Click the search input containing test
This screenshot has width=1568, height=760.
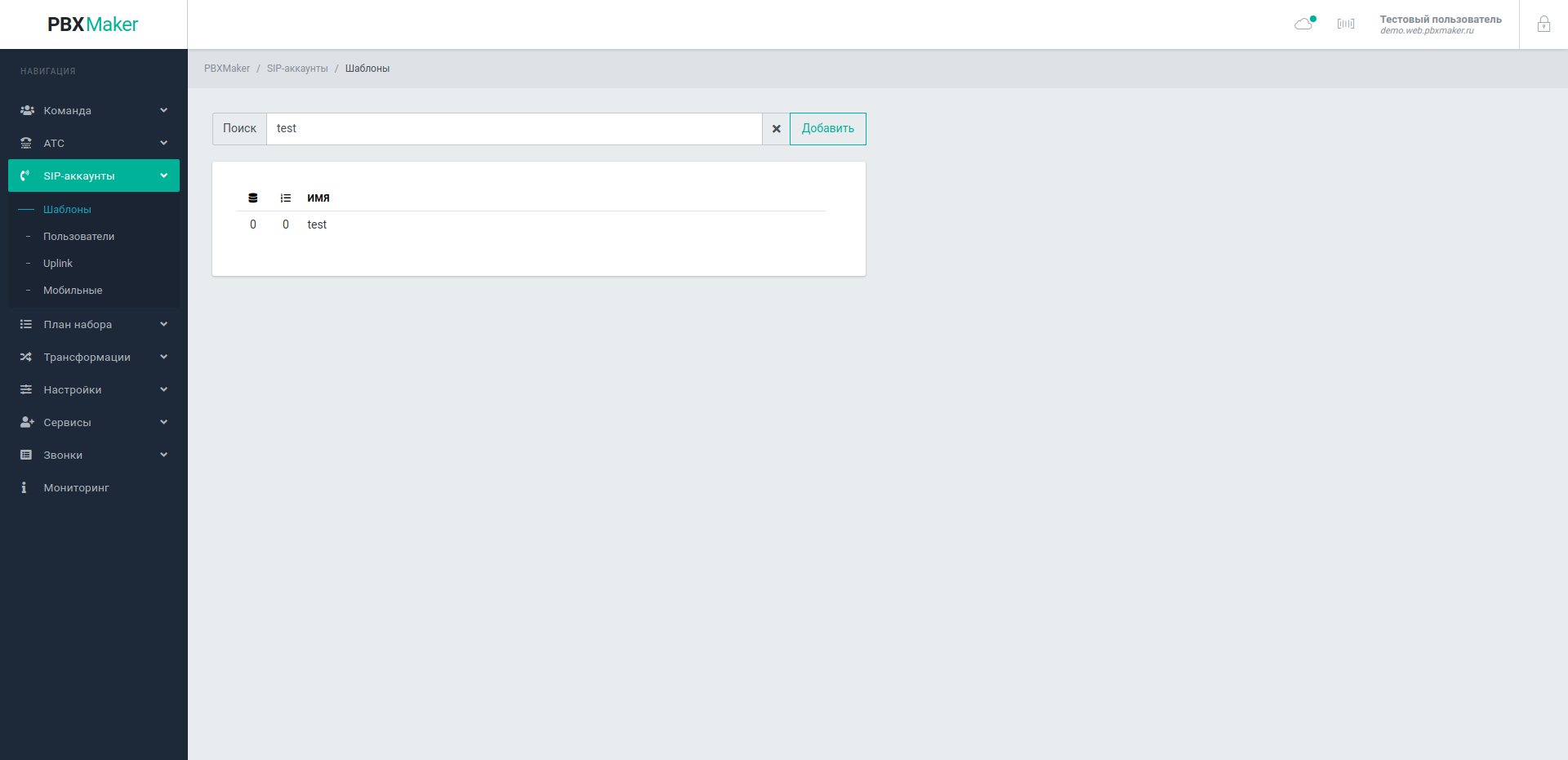514,129
